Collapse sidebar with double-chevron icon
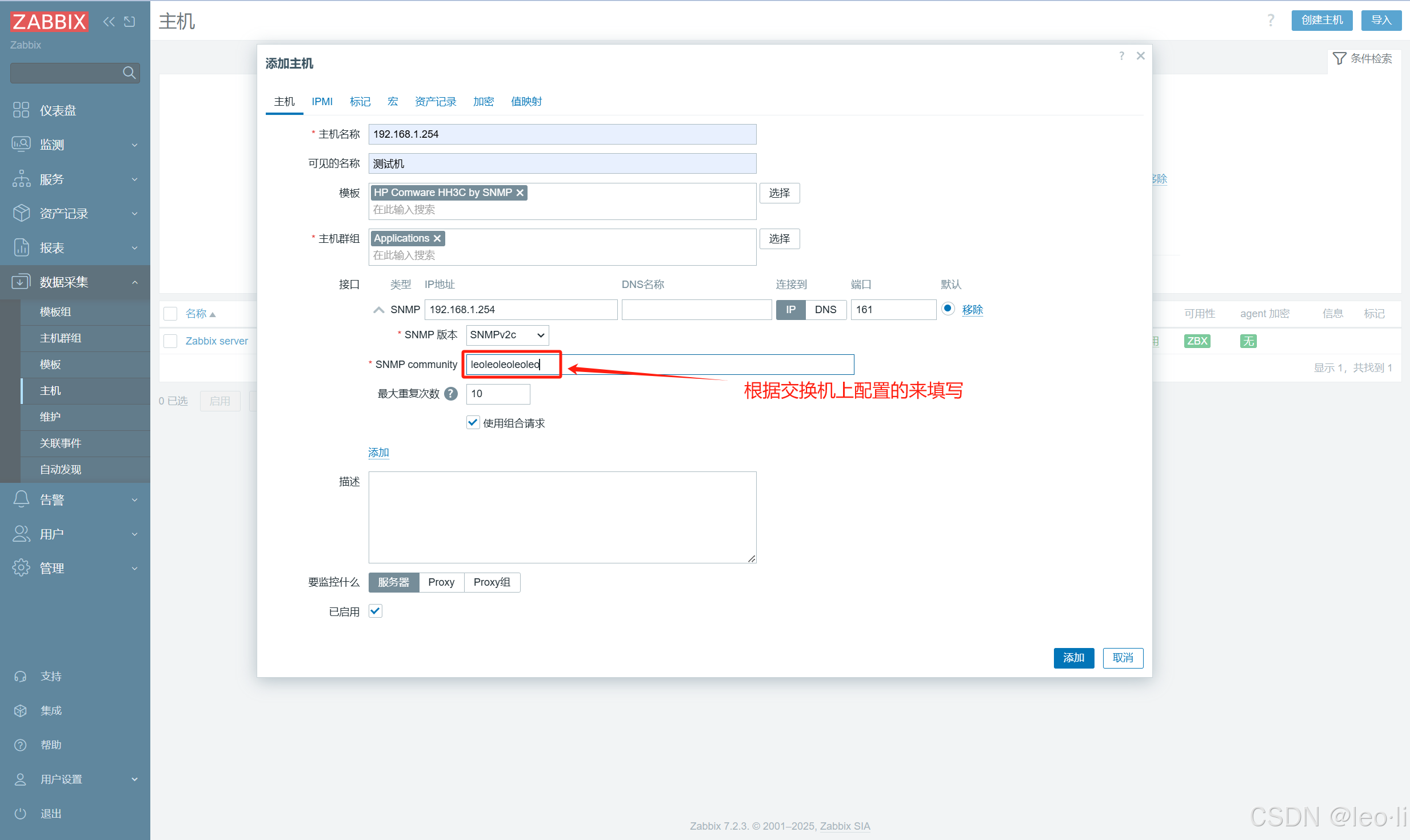 109,22
